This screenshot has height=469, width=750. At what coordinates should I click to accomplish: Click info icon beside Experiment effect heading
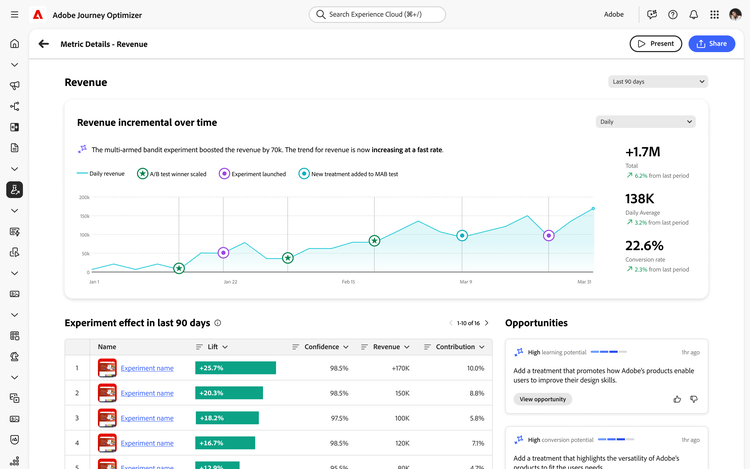pos(218,323)
